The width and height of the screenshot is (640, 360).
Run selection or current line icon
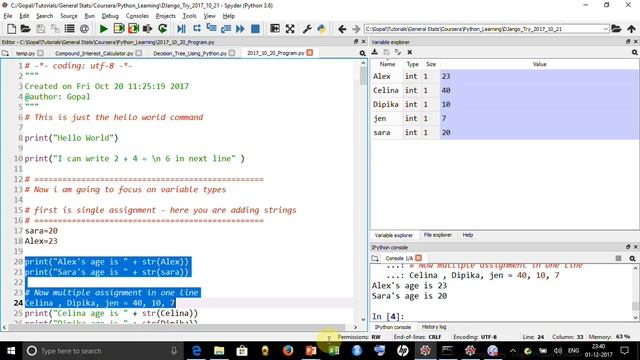[147, 29]
